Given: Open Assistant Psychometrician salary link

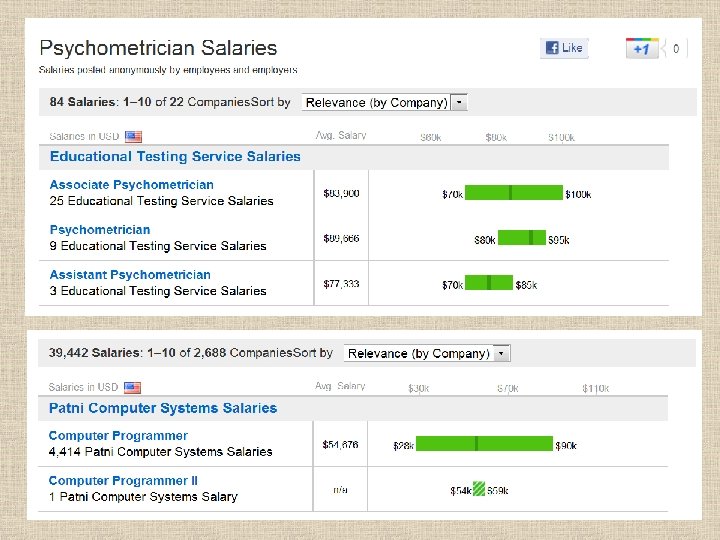Looking at the screenshot, I should point(130,275).
